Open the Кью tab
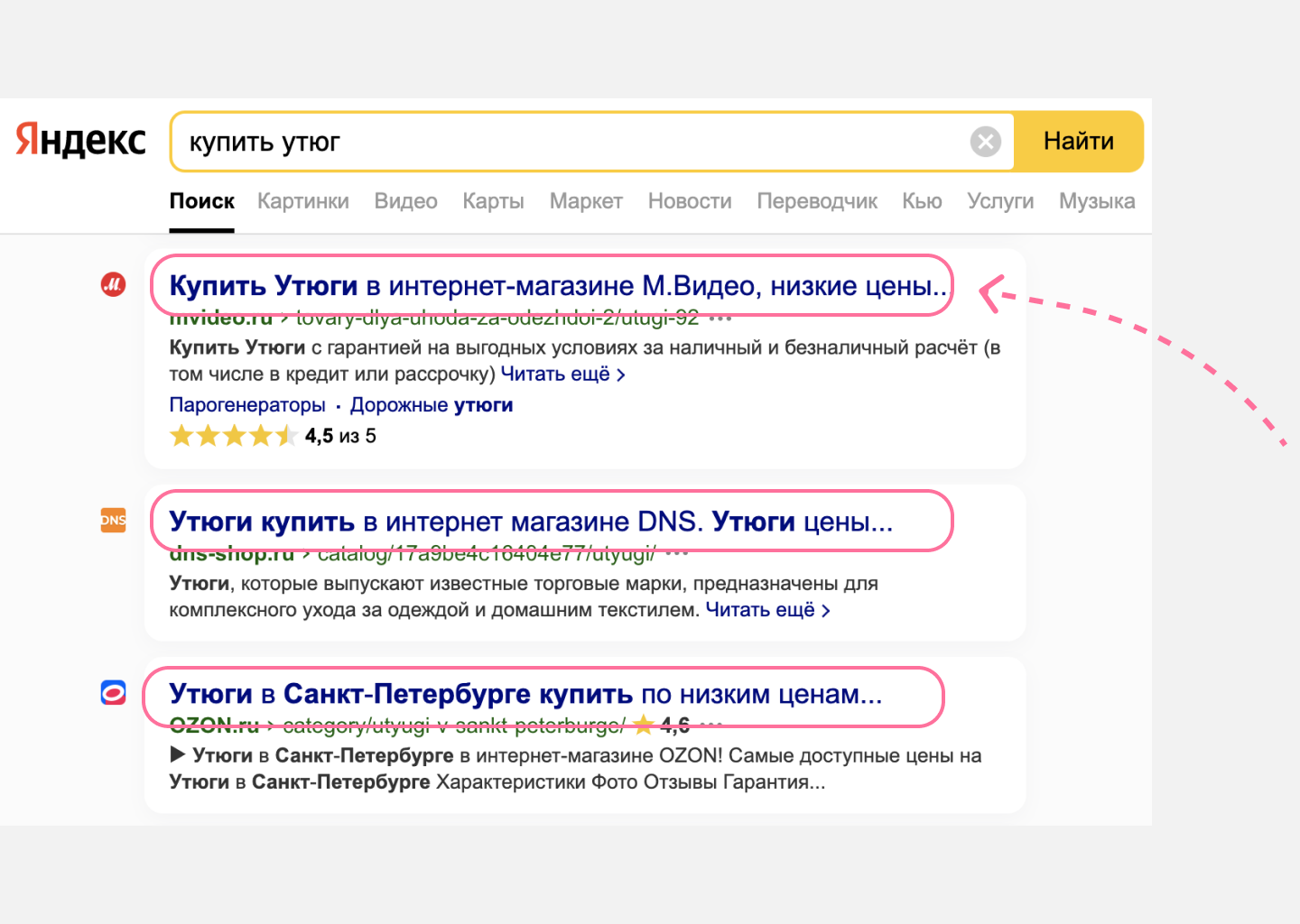This screenshot has width=1300, height=924. point(922,201)
